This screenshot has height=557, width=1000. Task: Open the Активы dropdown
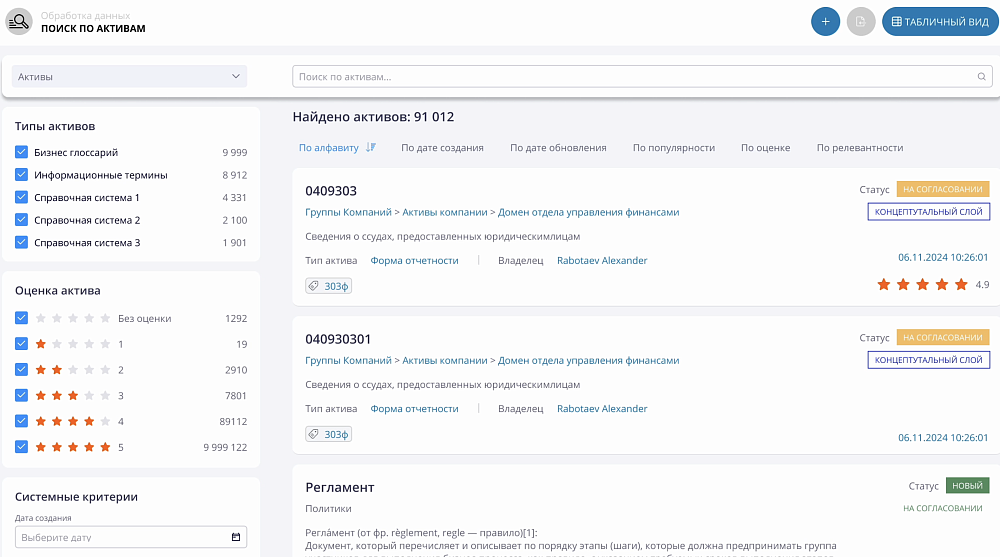[x=129, y=77]
